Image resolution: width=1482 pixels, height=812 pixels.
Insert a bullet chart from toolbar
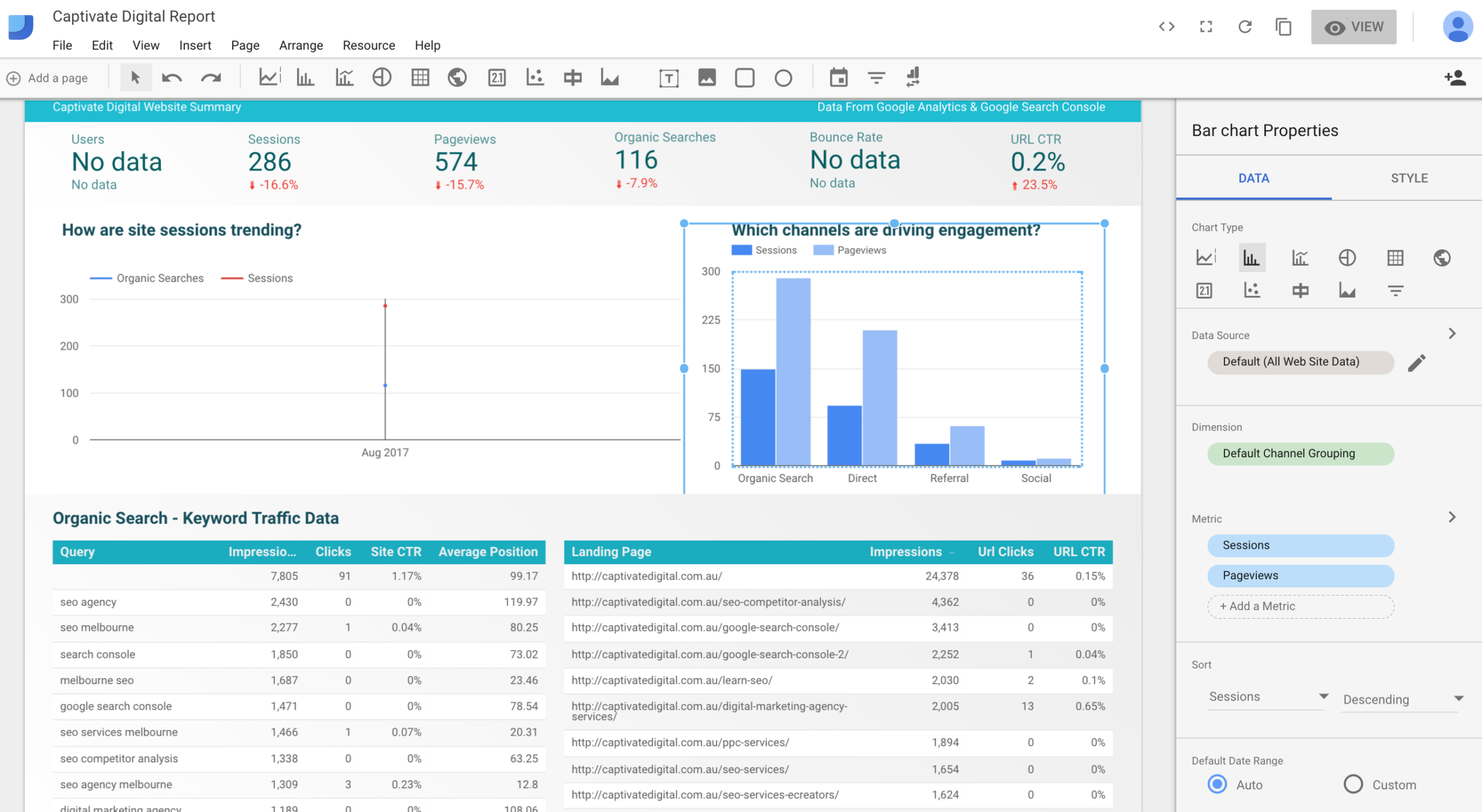tap(573, 78)
